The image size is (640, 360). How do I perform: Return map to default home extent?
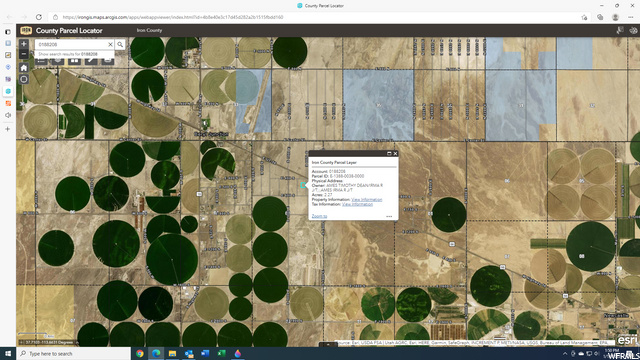(24, 68)
